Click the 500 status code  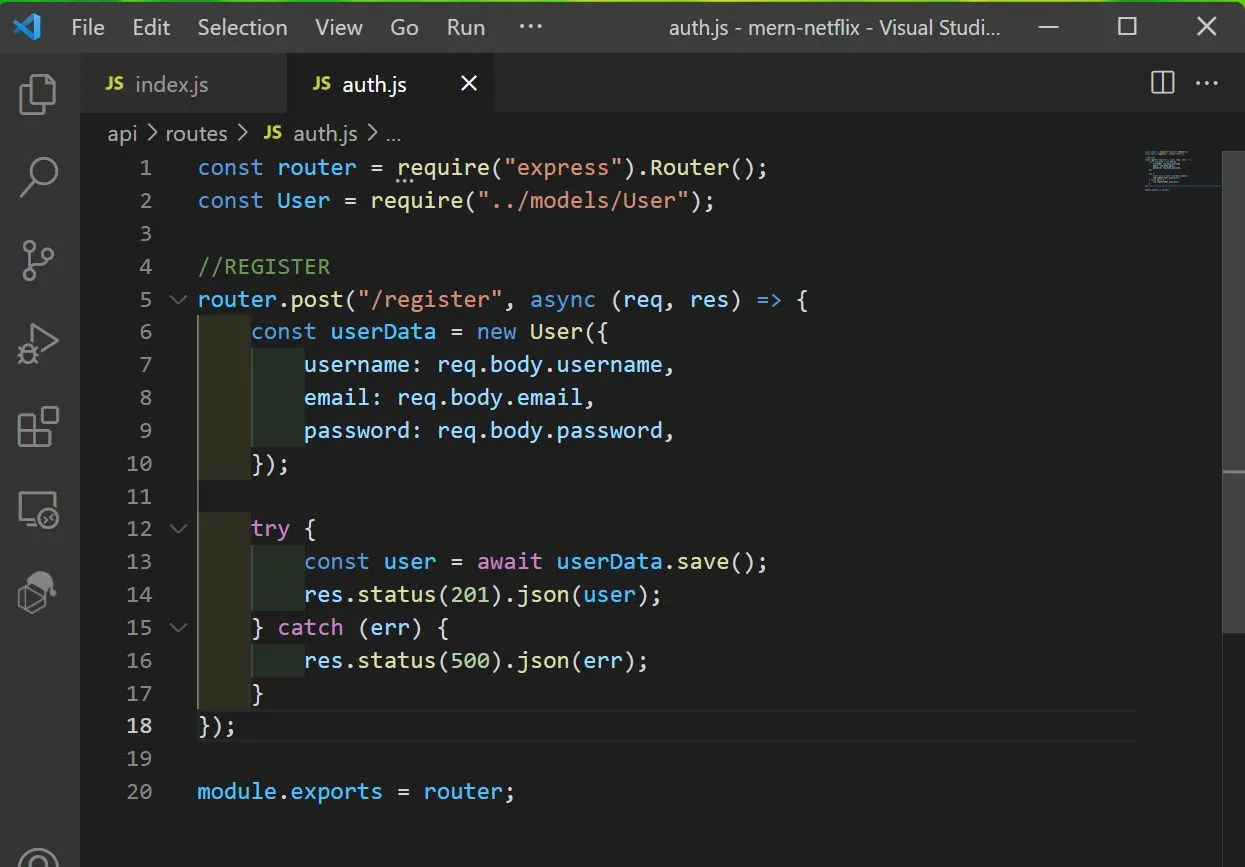tap(470, 661)
